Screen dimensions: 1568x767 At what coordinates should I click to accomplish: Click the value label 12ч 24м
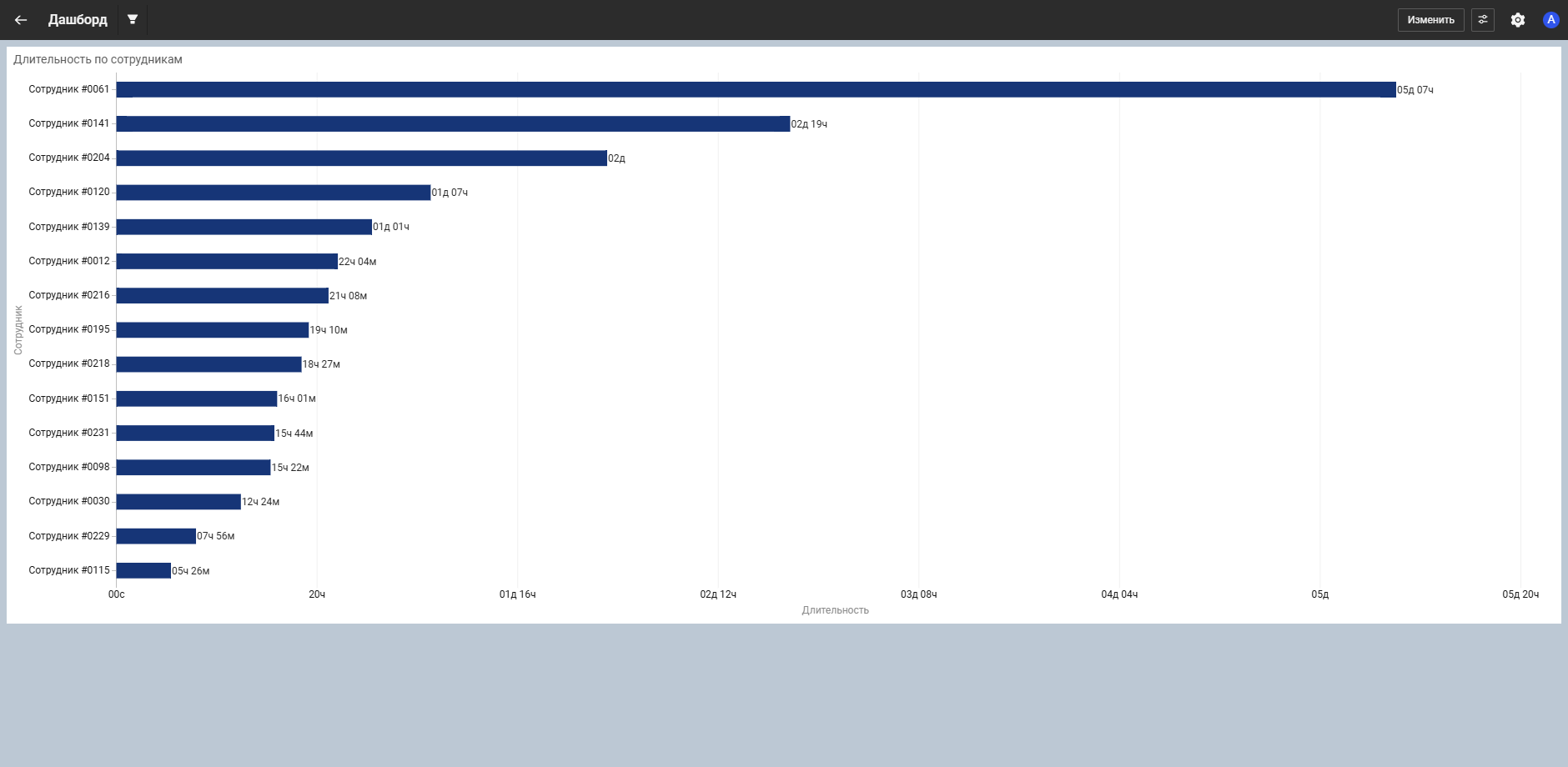coord(261,502)
